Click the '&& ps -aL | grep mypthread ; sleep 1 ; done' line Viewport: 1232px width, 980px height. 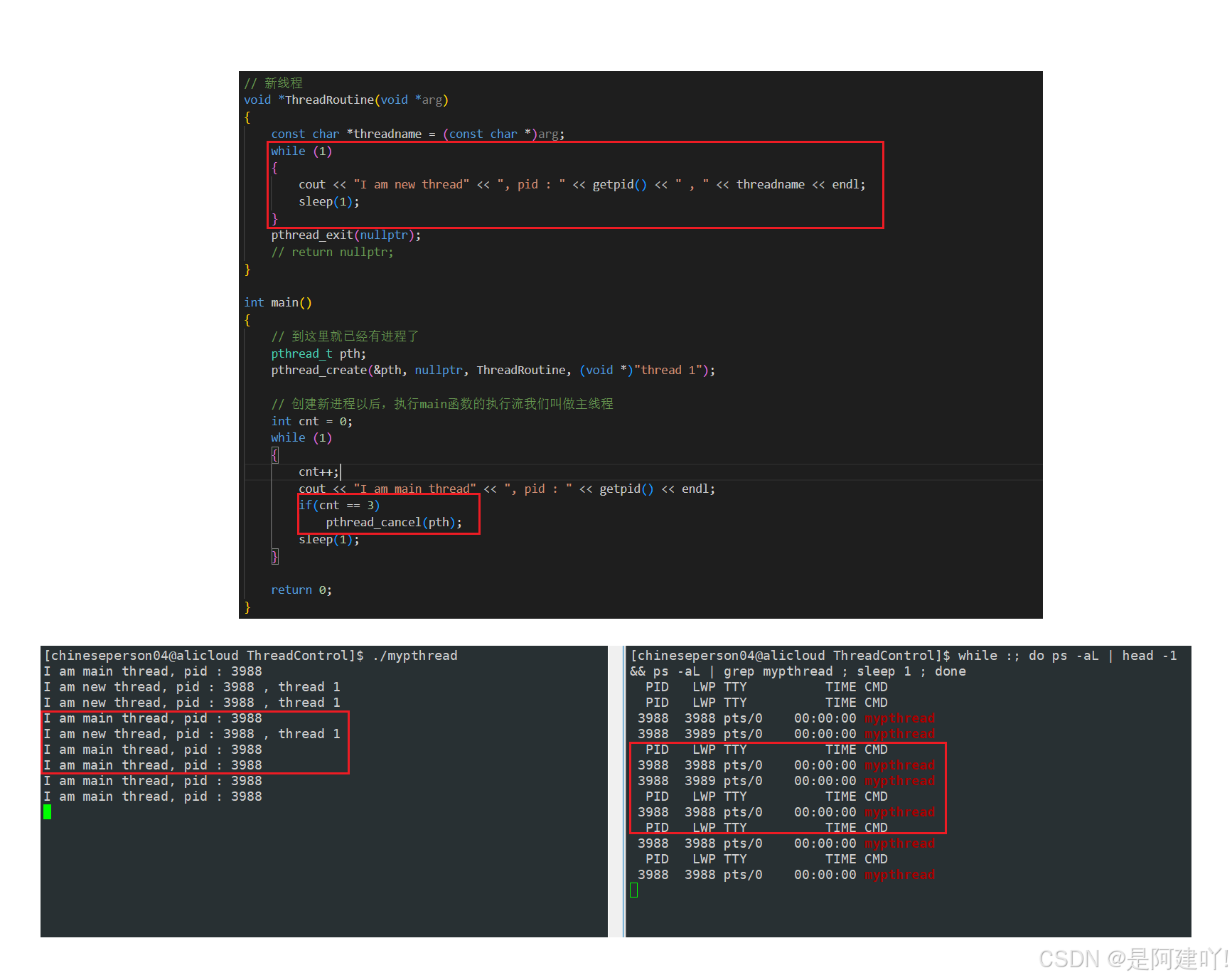(798, 671)
